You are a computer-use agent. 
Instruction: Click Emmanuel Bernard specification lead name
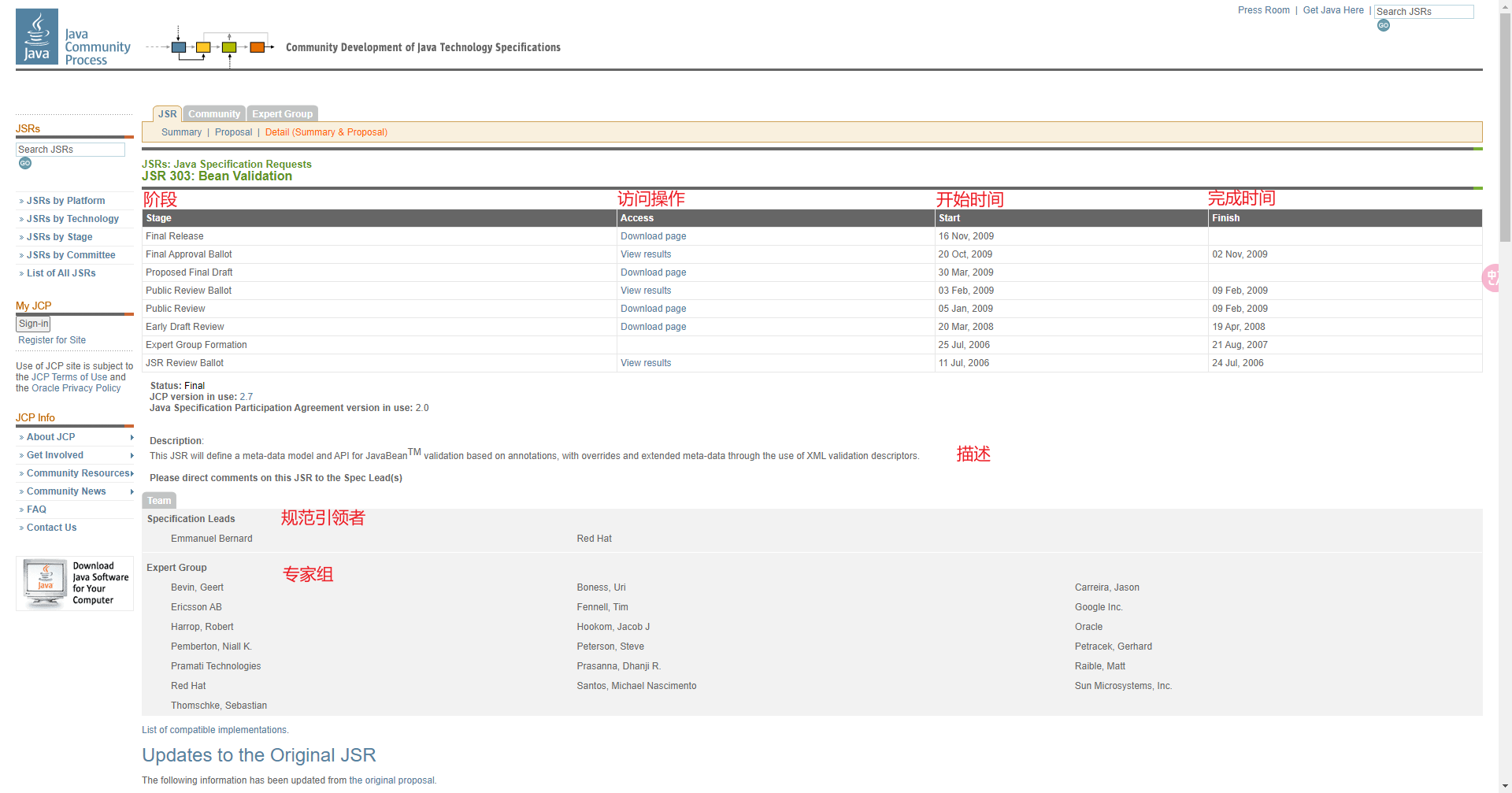point(212,539)
